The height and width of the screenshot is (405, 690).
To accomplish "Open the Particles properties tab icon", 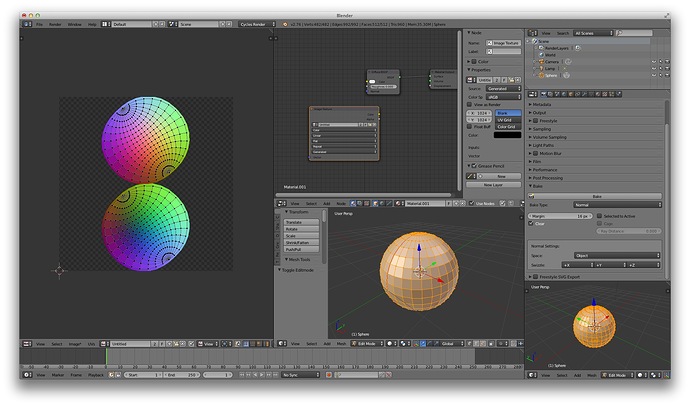I will 611,94.
